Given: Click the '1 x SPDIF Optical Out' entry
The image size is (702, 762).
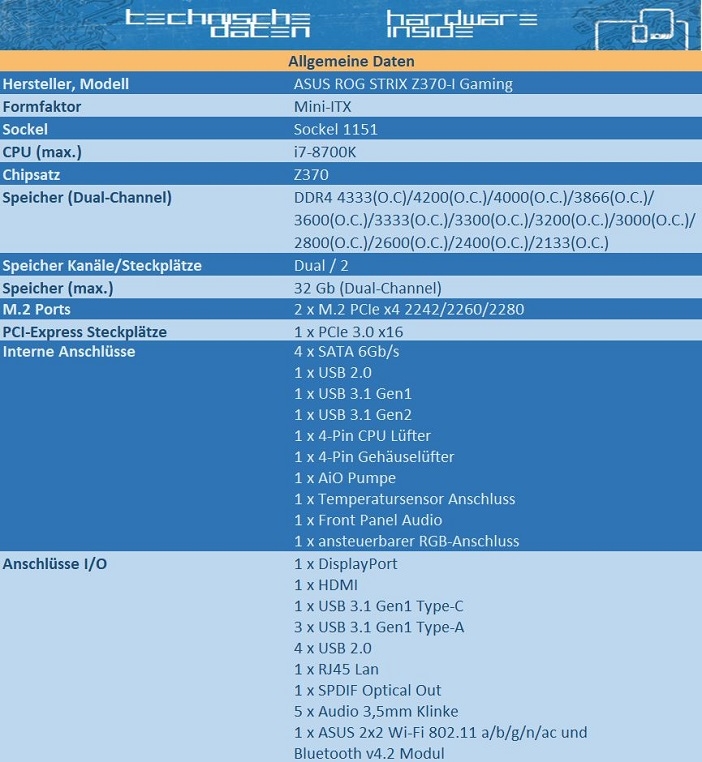Looking at the screenshot, I should [x=367, y=691].
